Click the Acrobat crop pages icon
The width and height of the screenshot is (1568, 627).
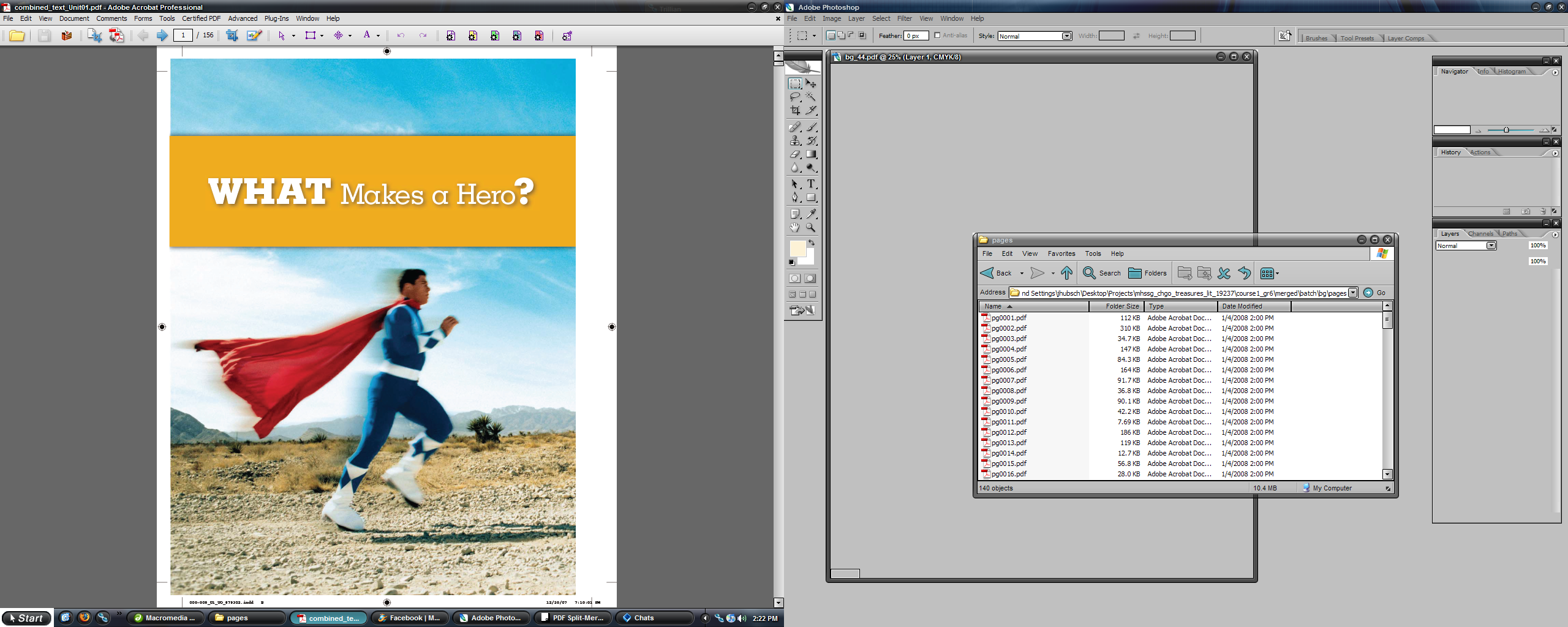(232, 36)
